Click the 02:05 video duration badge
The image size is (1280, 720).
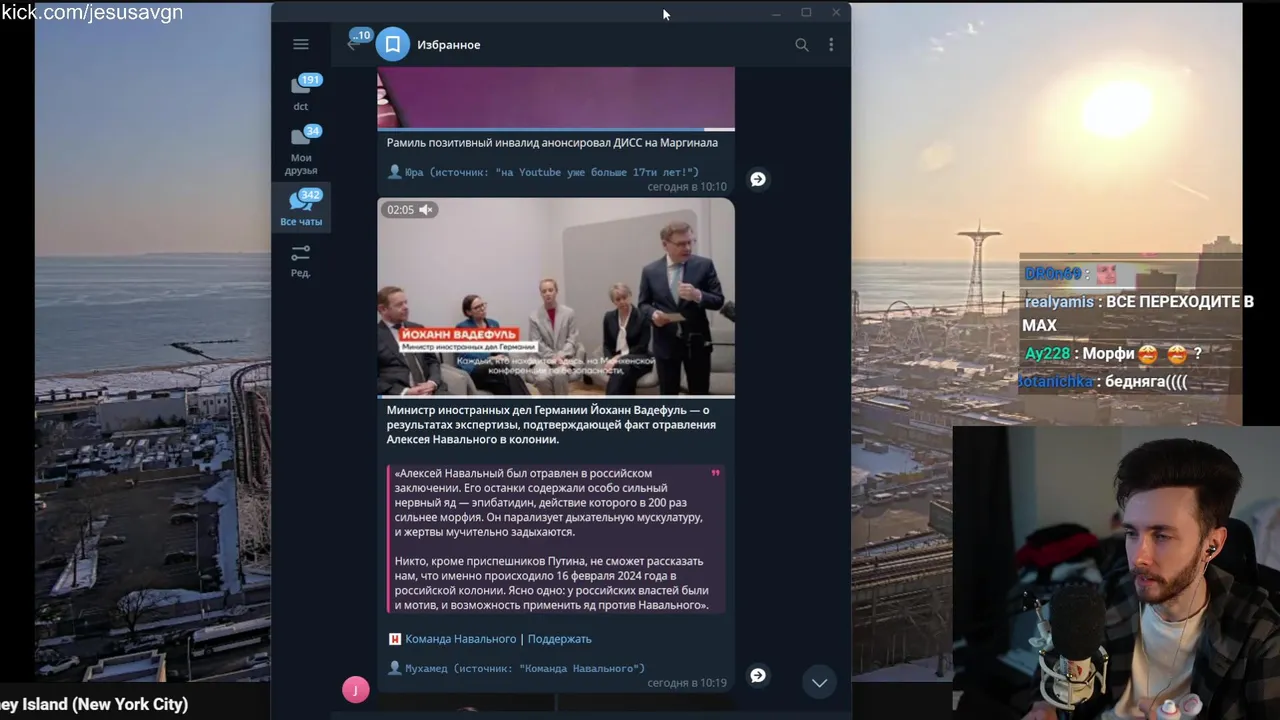[x=400, y=210]
